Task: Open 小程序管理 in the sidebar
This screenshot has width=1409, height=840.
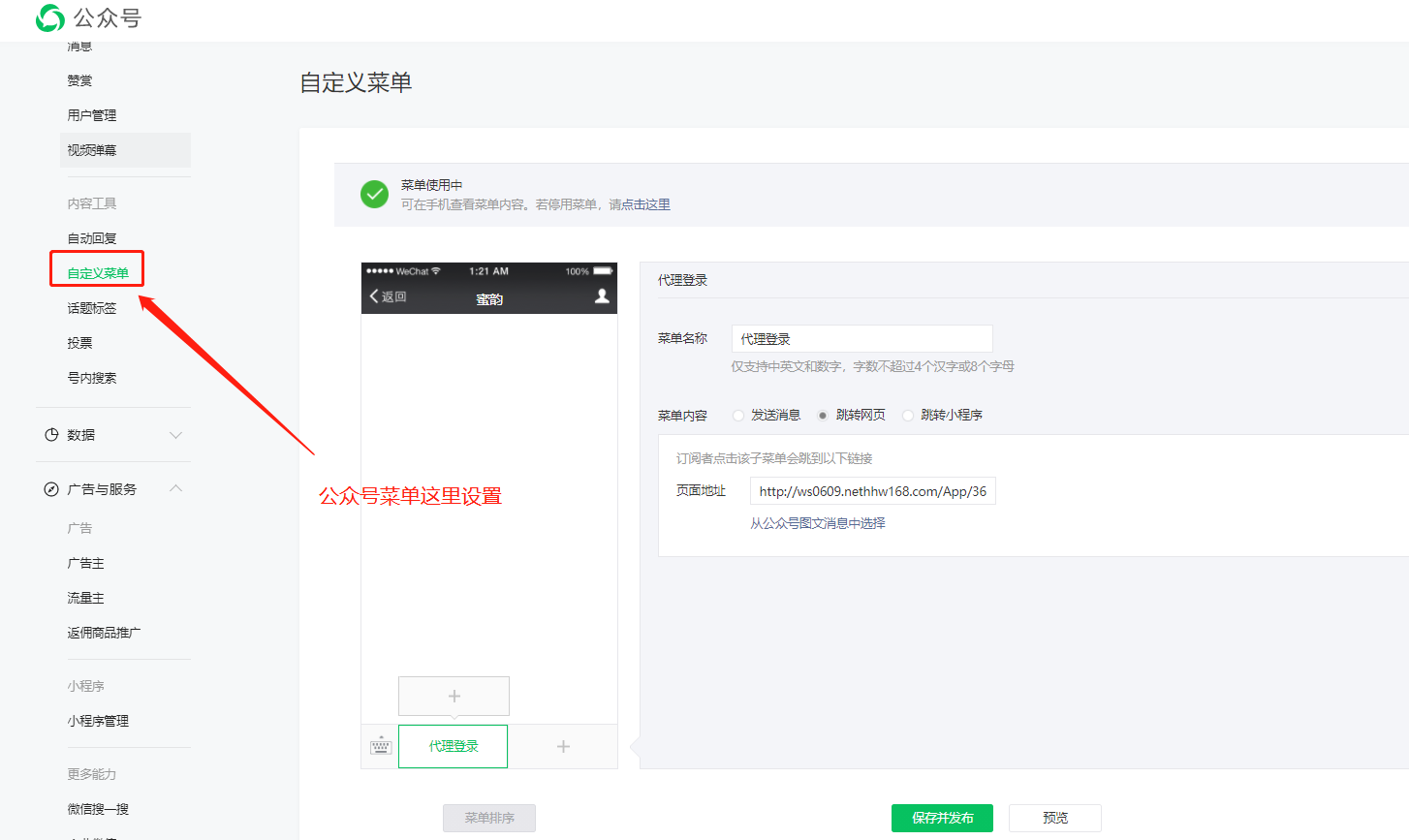Action: coord(98,721)
